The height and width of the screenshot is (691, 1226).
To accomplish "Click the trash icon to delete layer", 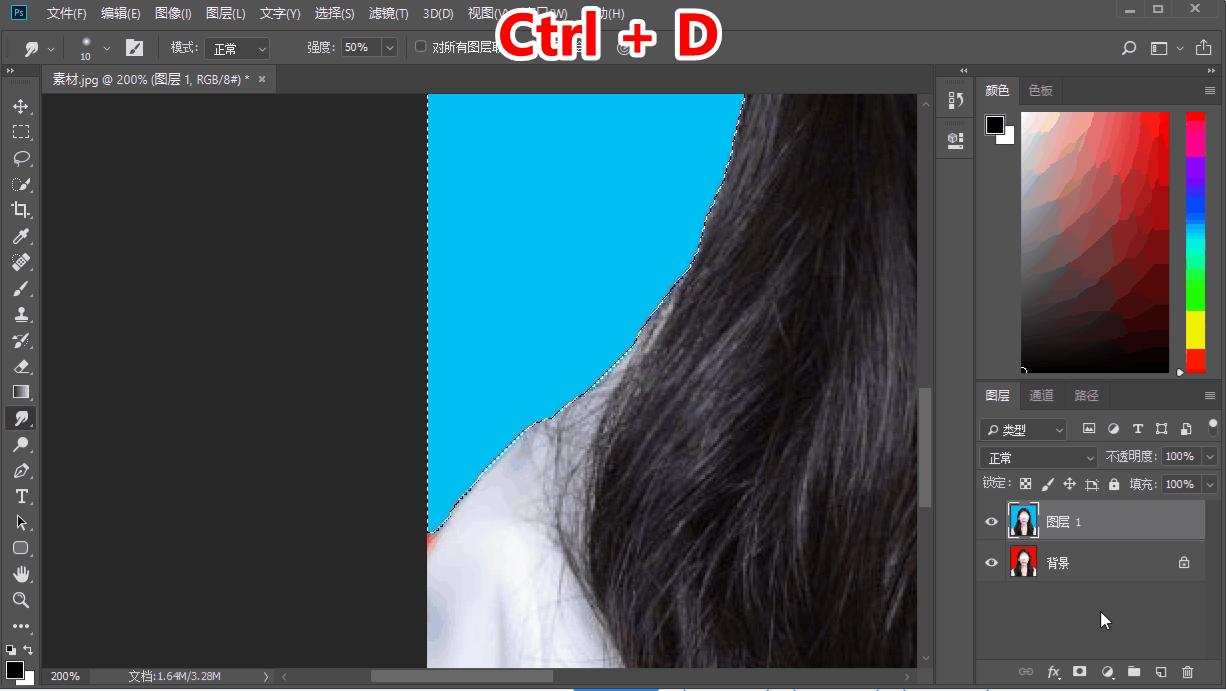I will click(1188, 673).
